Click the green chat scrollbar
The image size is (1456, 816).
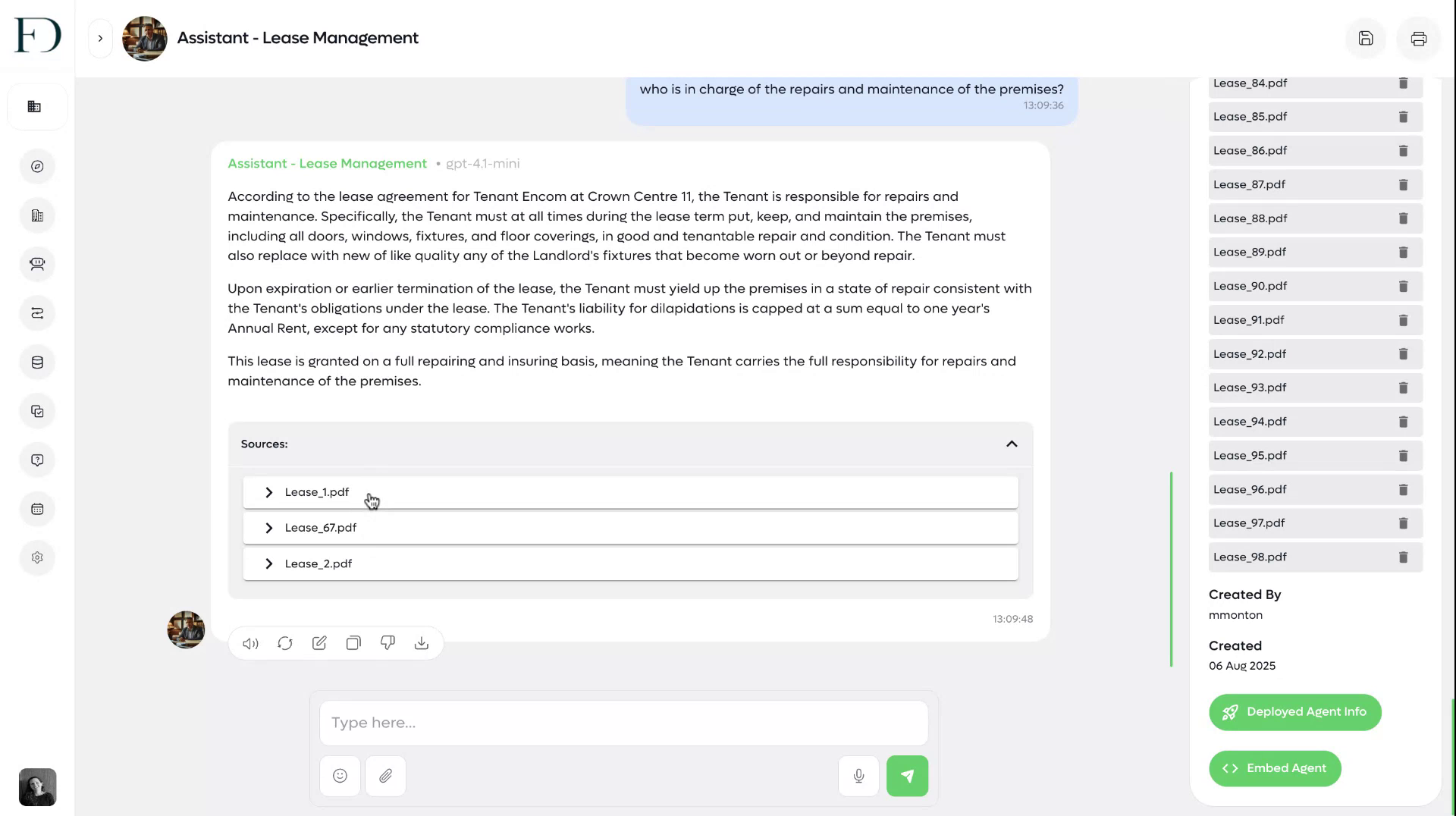[1171, 570]
